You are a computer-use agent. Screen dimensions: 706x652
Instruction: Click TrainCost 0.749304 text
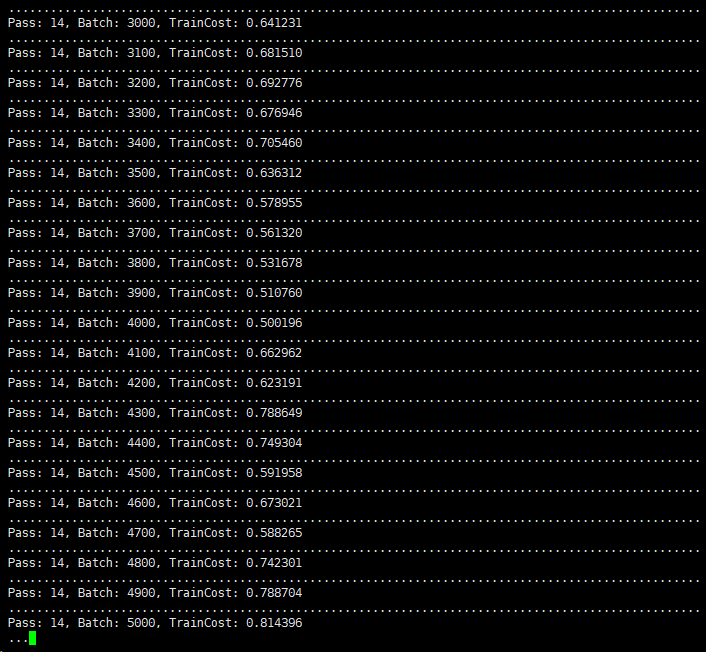click(x=274, y=443)
